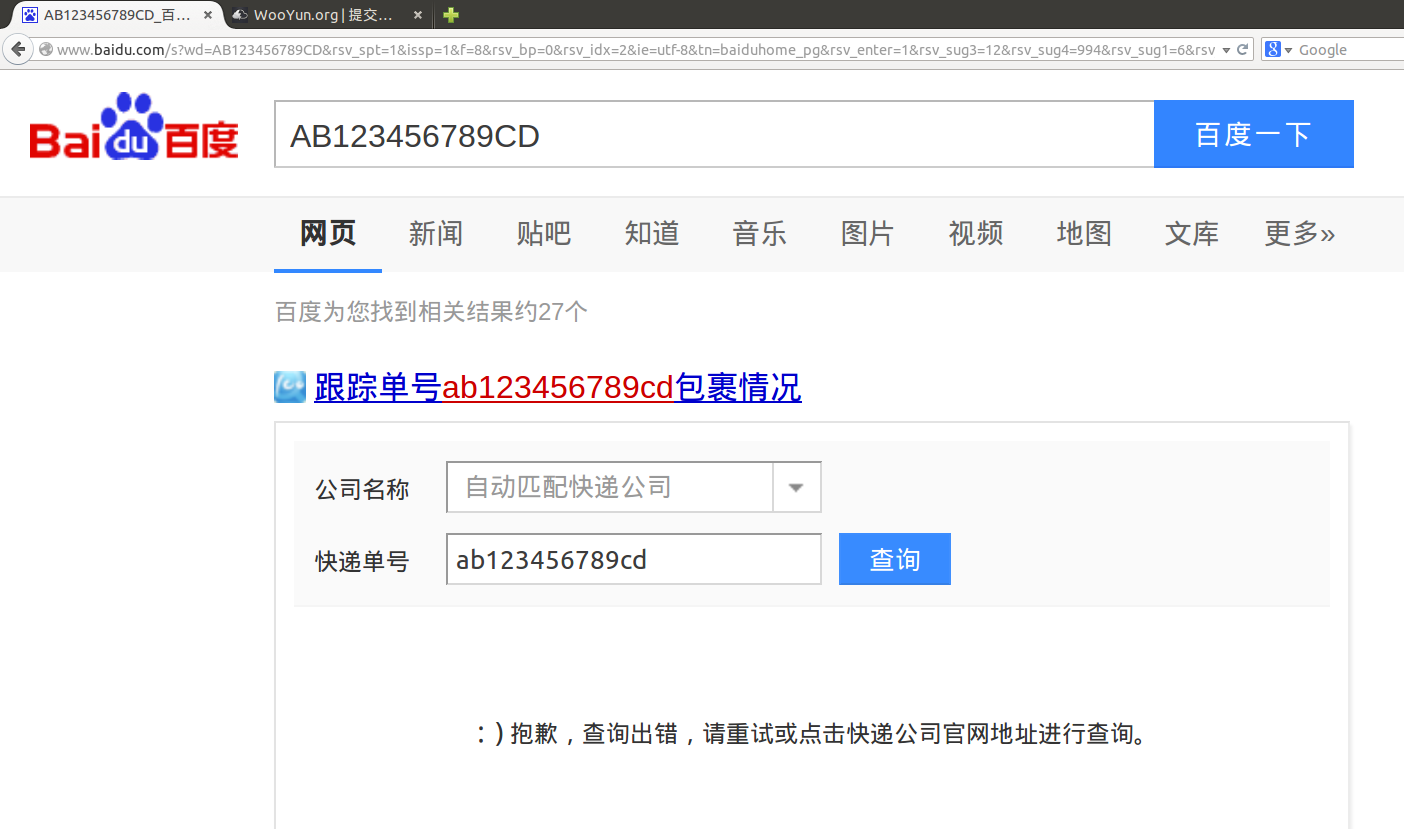Image resolution: width=1404 pixels, height=829 pixels.
Task: Select the 文库 search category
Action: (1192, 233)
